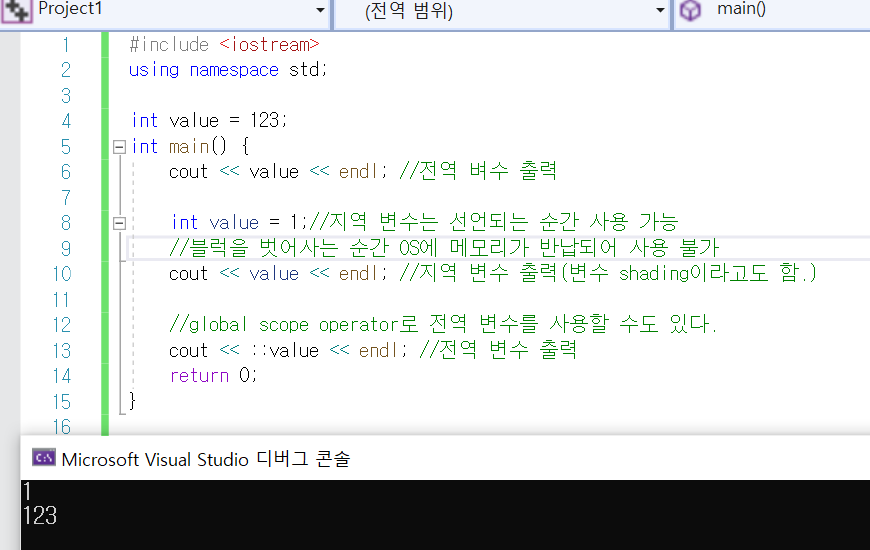This screenshot has height=550, width=870.
Task: Click the debug console window icon
Action: pyautogui.click(x=44, y=458)
